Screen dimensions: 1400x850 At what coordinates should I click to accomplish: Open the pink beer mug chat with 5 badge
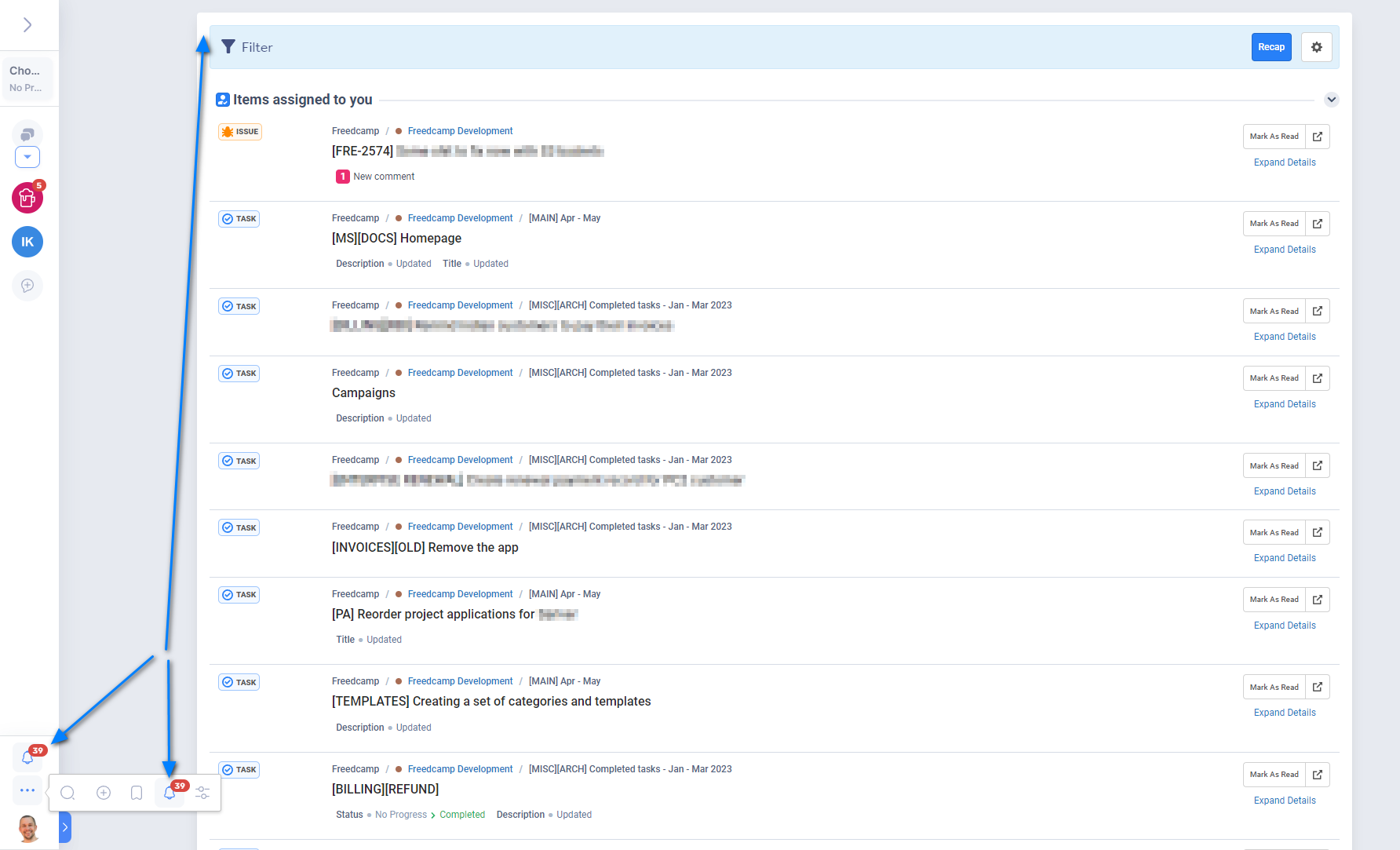(x=27, y=198)
